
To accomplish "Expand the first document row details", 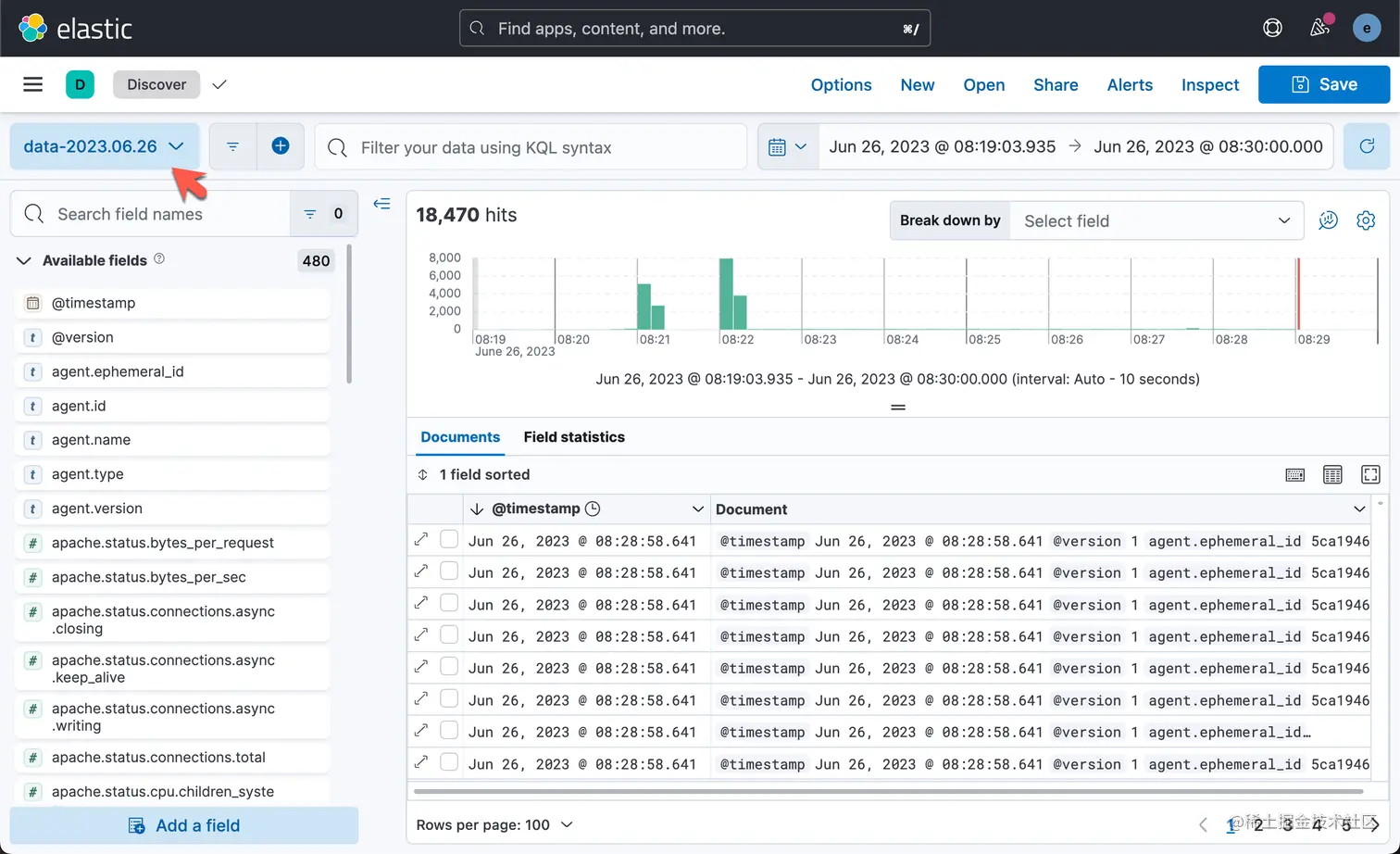I will [x=421, y=539].
